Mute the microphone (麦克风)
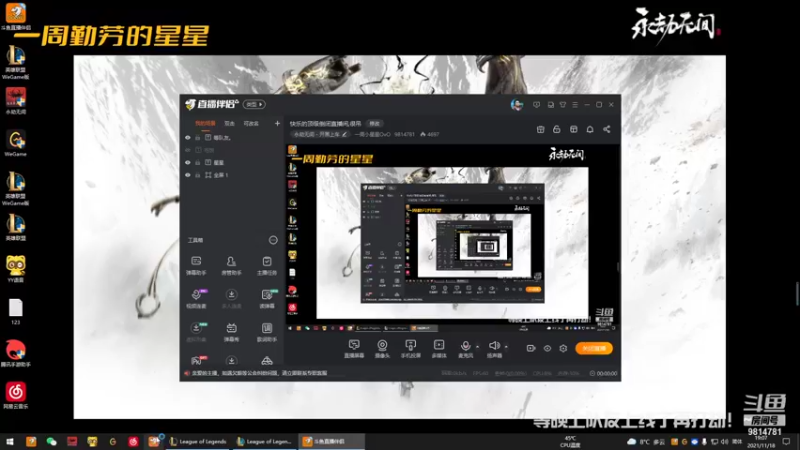800x450 pixels. pos(465,349)
